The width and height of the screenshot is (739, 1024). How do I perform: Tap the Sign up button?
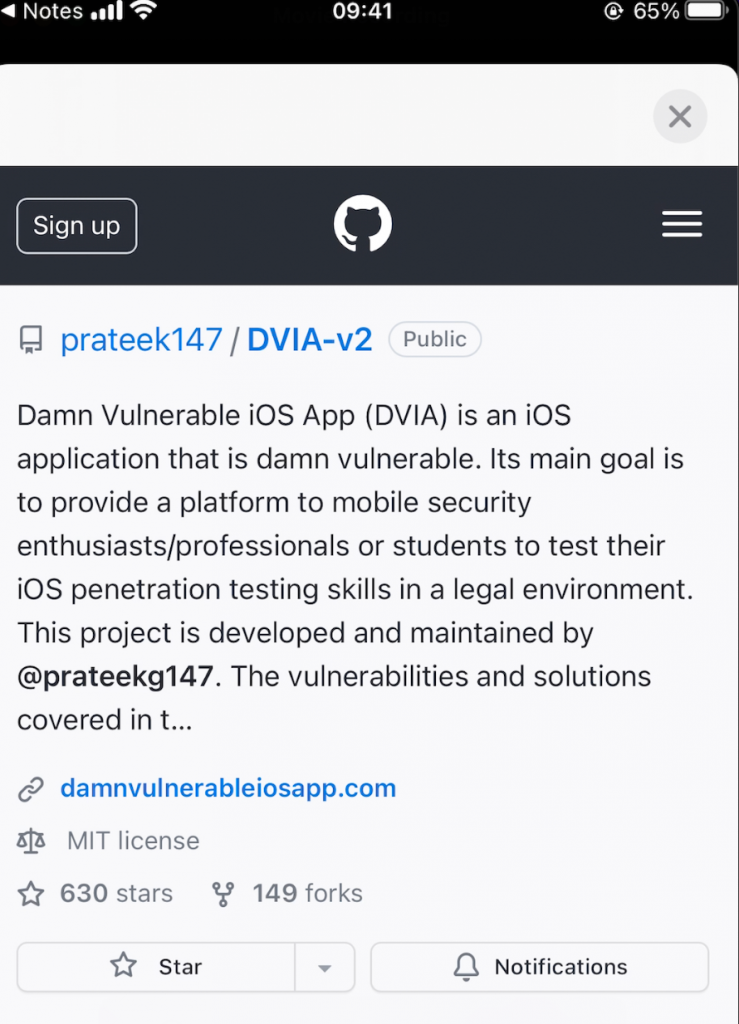point(77,226)
